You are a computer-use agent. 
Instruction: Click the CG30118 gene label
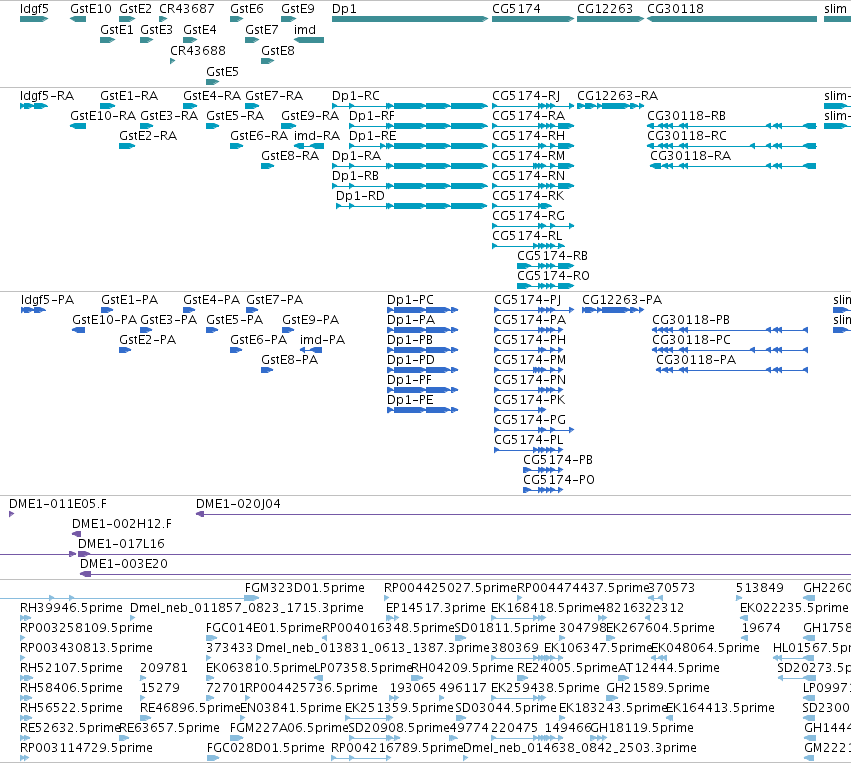(675, 9)
